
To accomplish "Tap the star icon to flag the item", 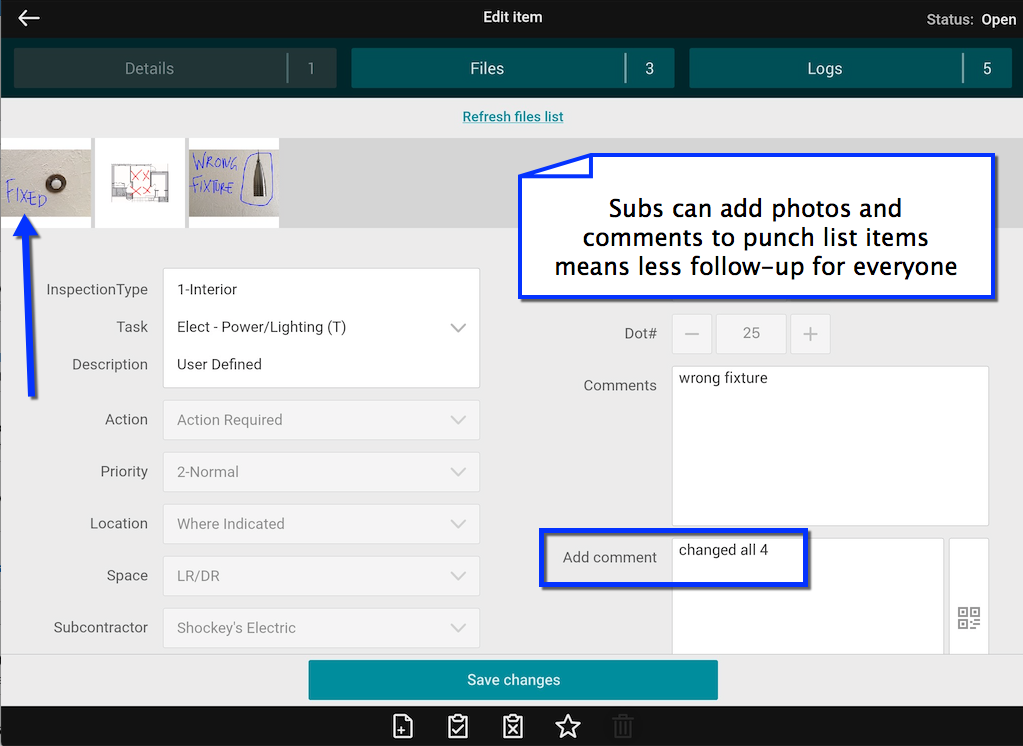I will [567, 726].
